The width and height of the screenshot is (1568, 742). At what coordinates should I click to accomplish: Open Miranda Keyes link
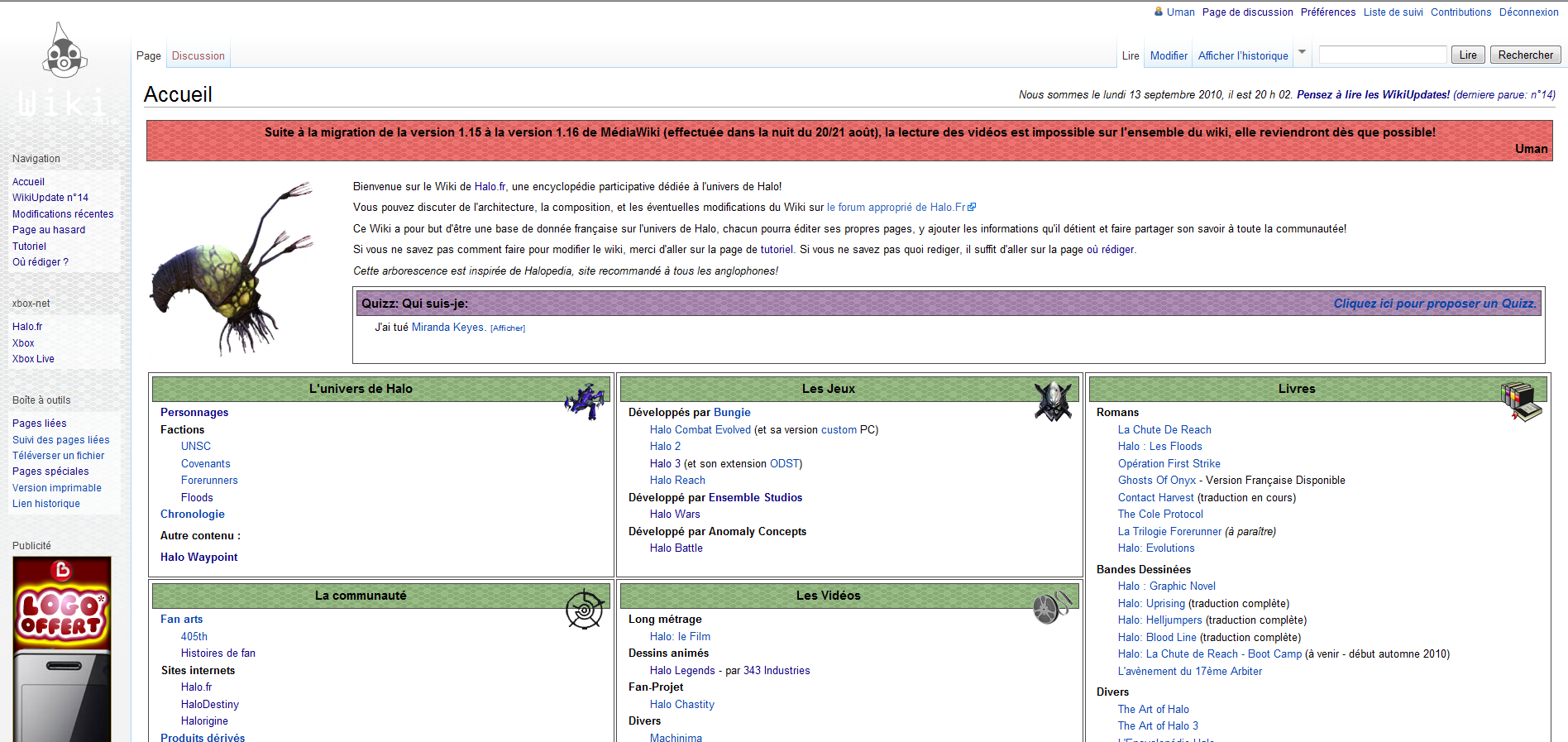tap(449, 328)
